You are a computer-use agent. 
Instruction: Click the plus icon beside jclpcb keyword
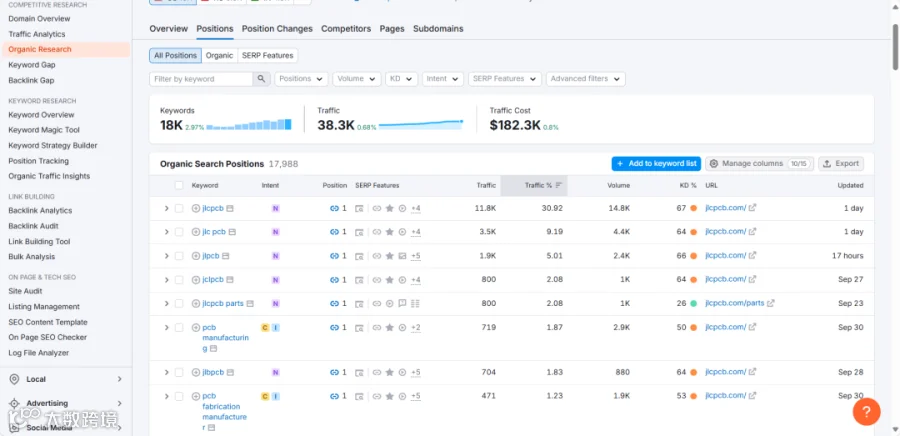tap(196, 279)
